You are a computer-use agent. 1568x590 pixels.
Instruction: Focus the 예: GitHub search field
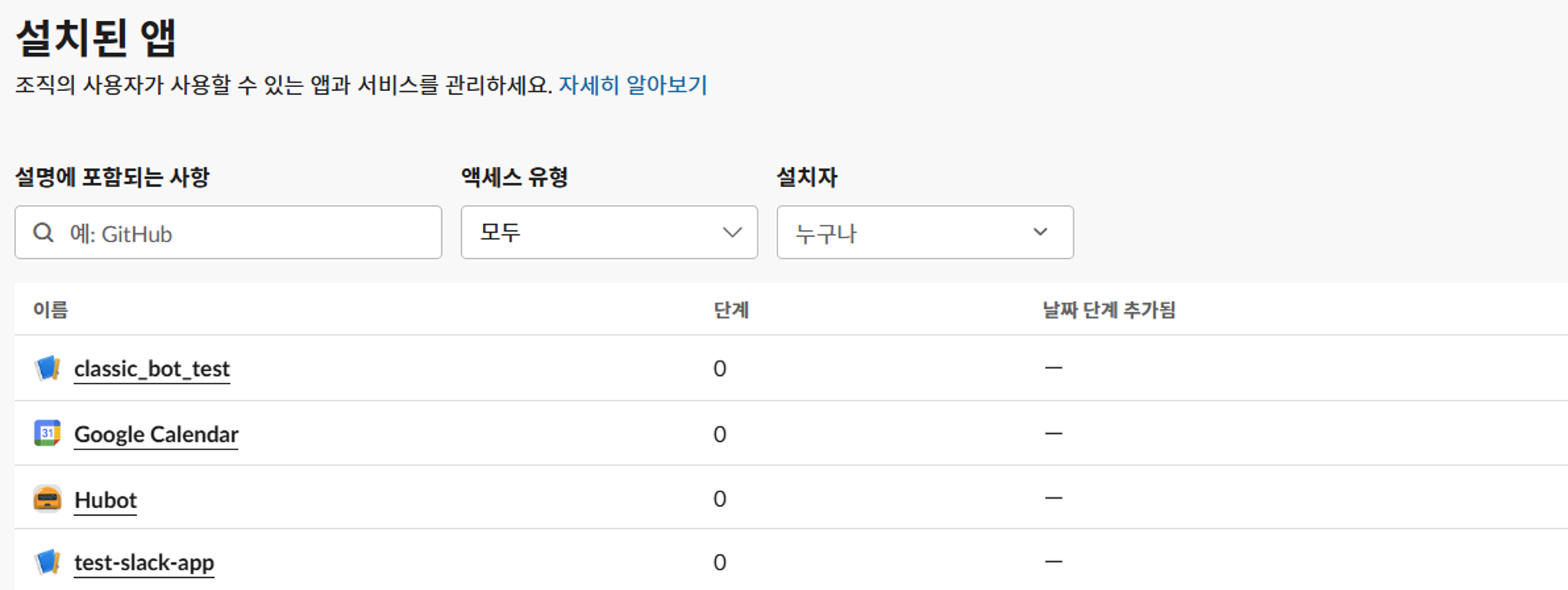(245, 233)
